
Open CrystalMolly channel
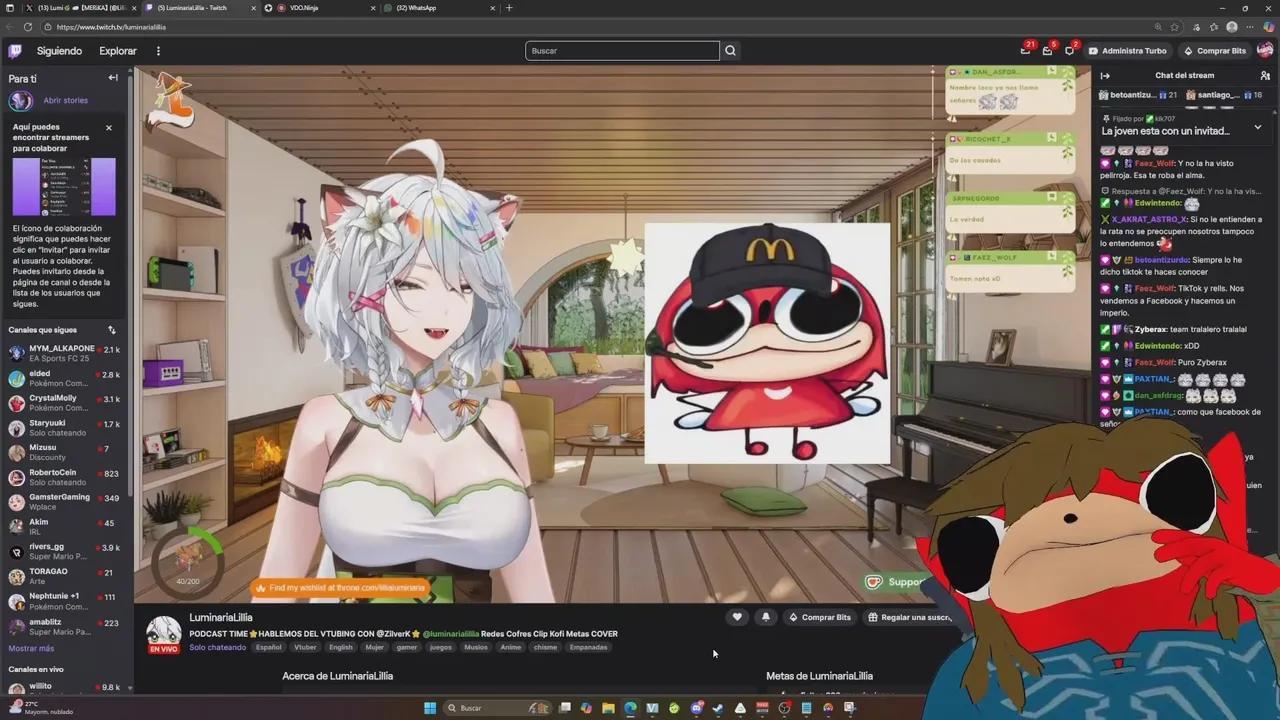(65, 403)
